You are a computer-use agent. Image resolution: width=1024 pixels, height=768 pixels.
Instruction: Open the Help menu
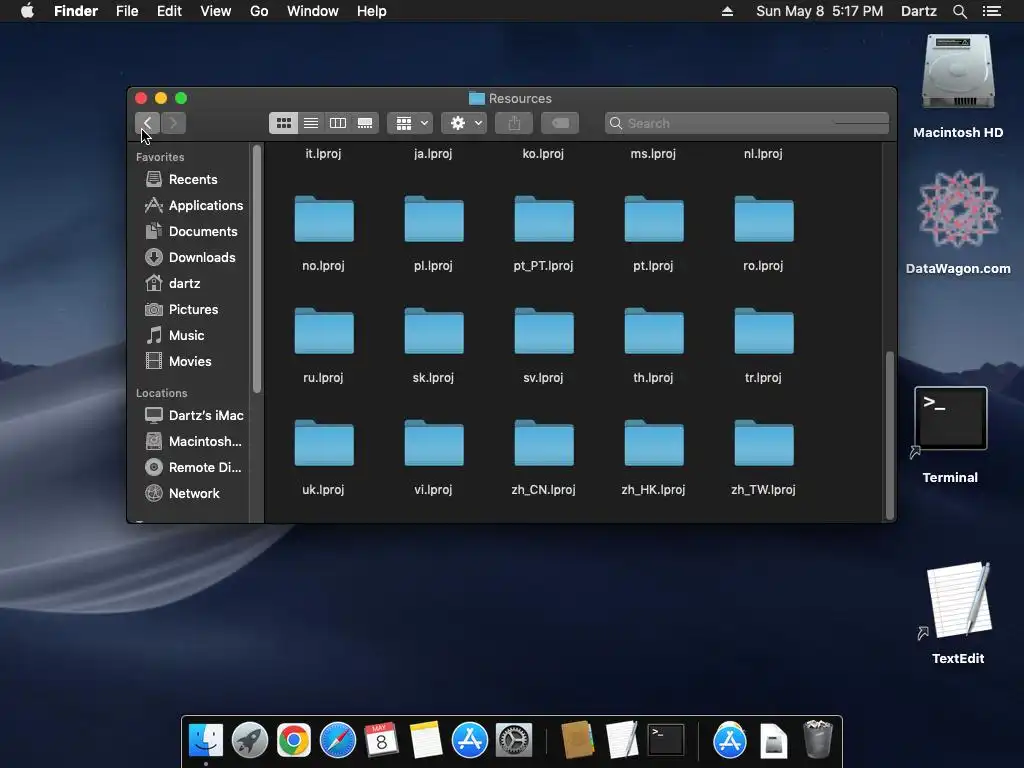(x=372, y=11)
